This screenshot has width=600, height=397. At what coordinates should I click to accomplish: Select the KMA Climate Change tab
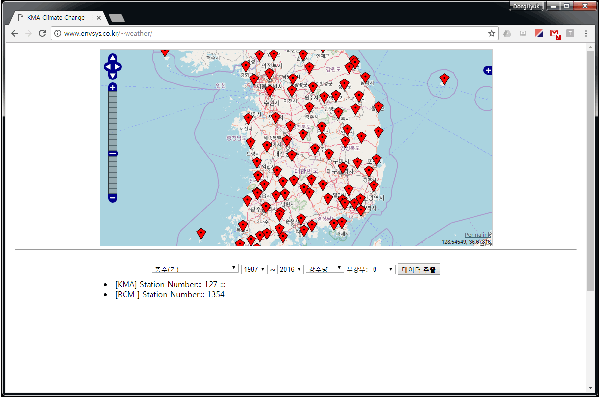pyautogui.click(x=56, y=18)
